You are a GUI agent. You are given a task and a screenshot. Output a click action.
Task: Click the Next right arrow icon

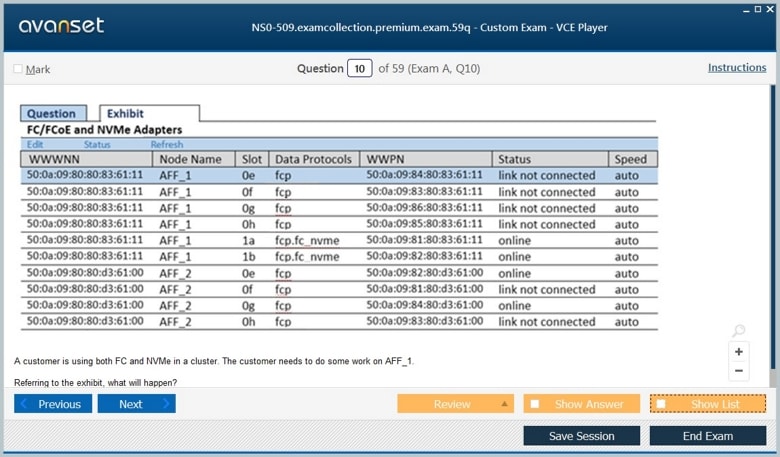(x=166, y=404)
